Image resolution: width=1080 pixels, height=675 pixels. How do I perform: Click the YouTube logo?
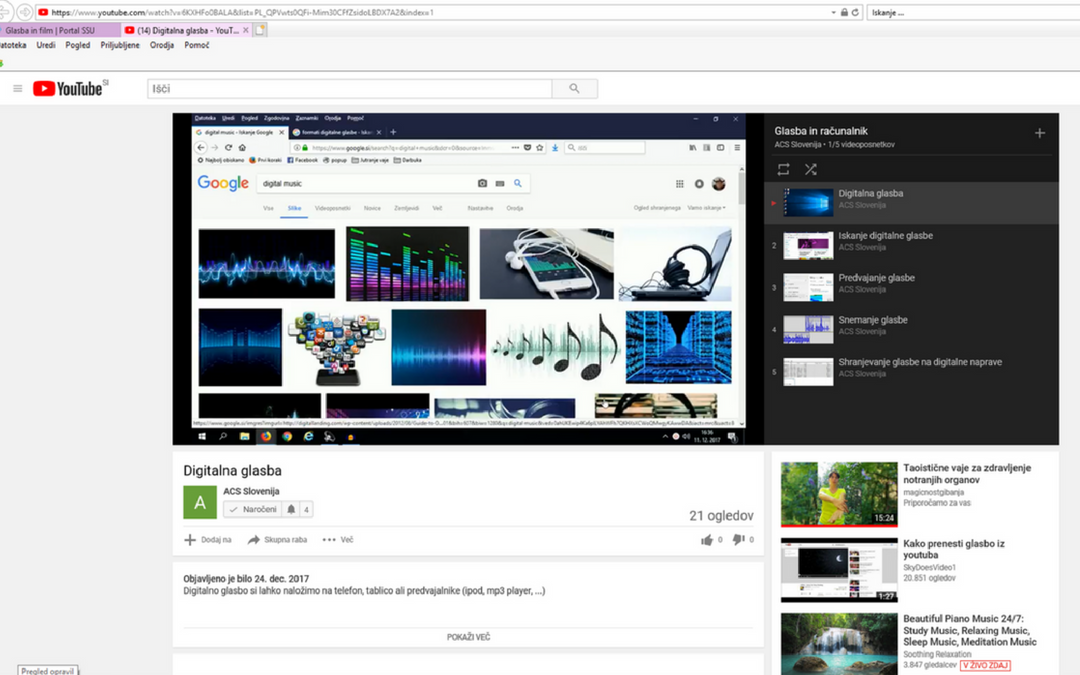[68, 89]
